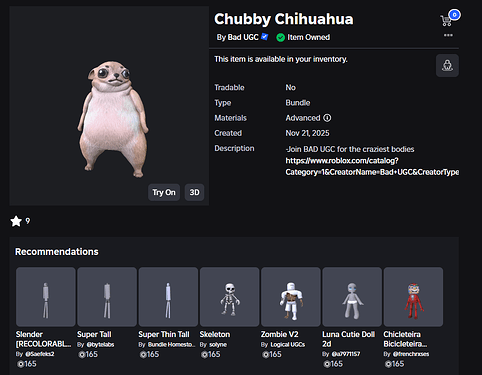Open creator Logical UGCs under Zombie V2
Viewport: 482px width, 375px height.
[x=288, y=344]
